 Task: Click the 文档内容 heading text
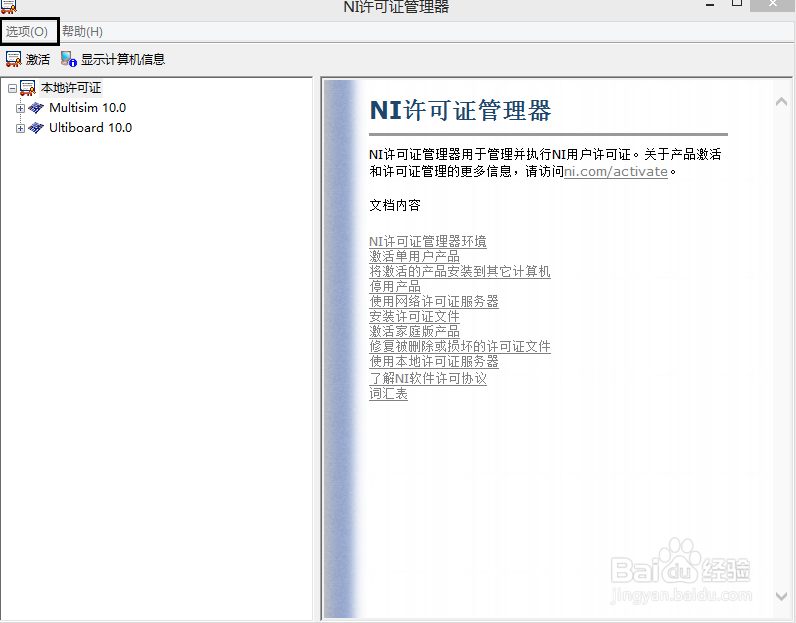[395, 205]
